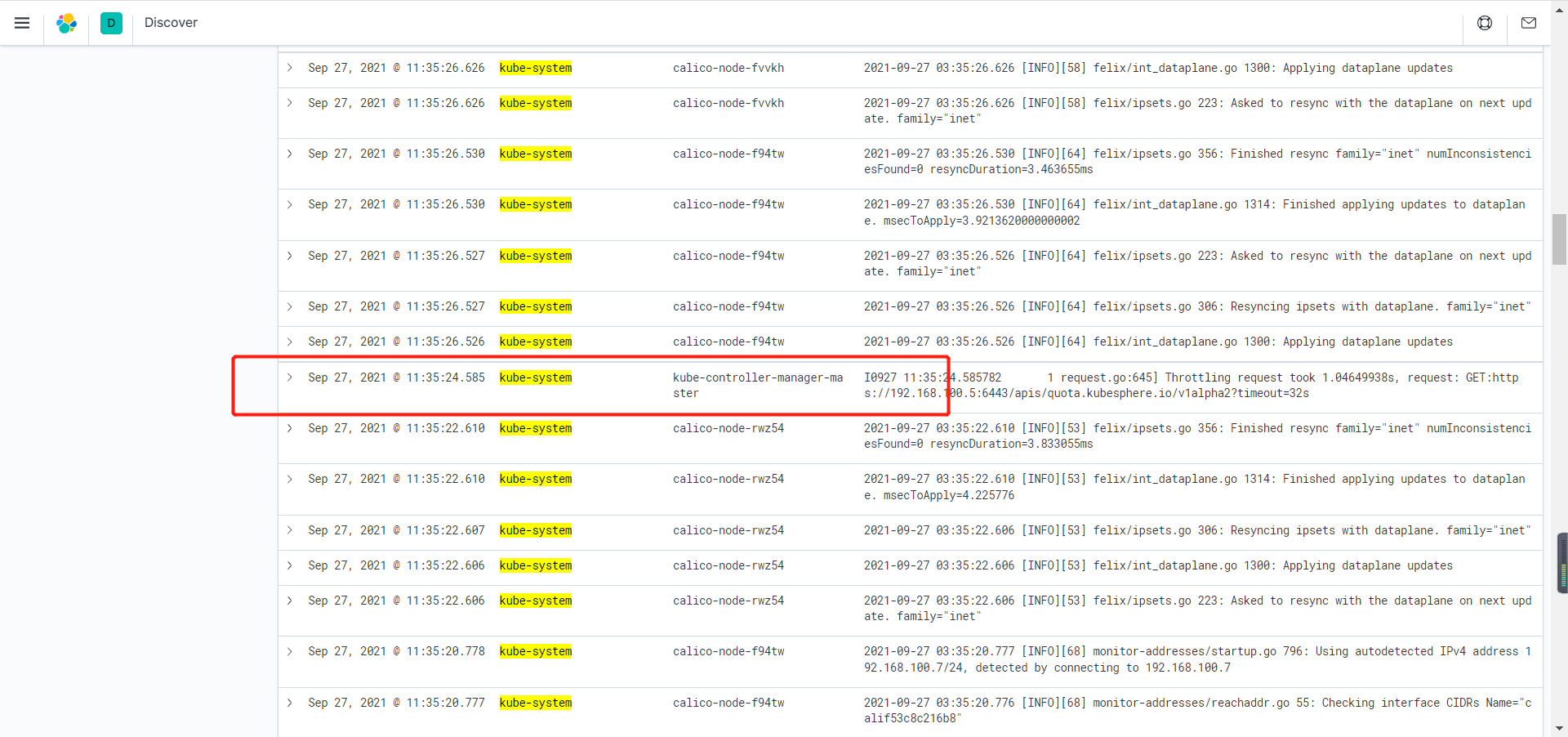Expand the 11:35:22.606 Asked to resync row

(289, 601)
